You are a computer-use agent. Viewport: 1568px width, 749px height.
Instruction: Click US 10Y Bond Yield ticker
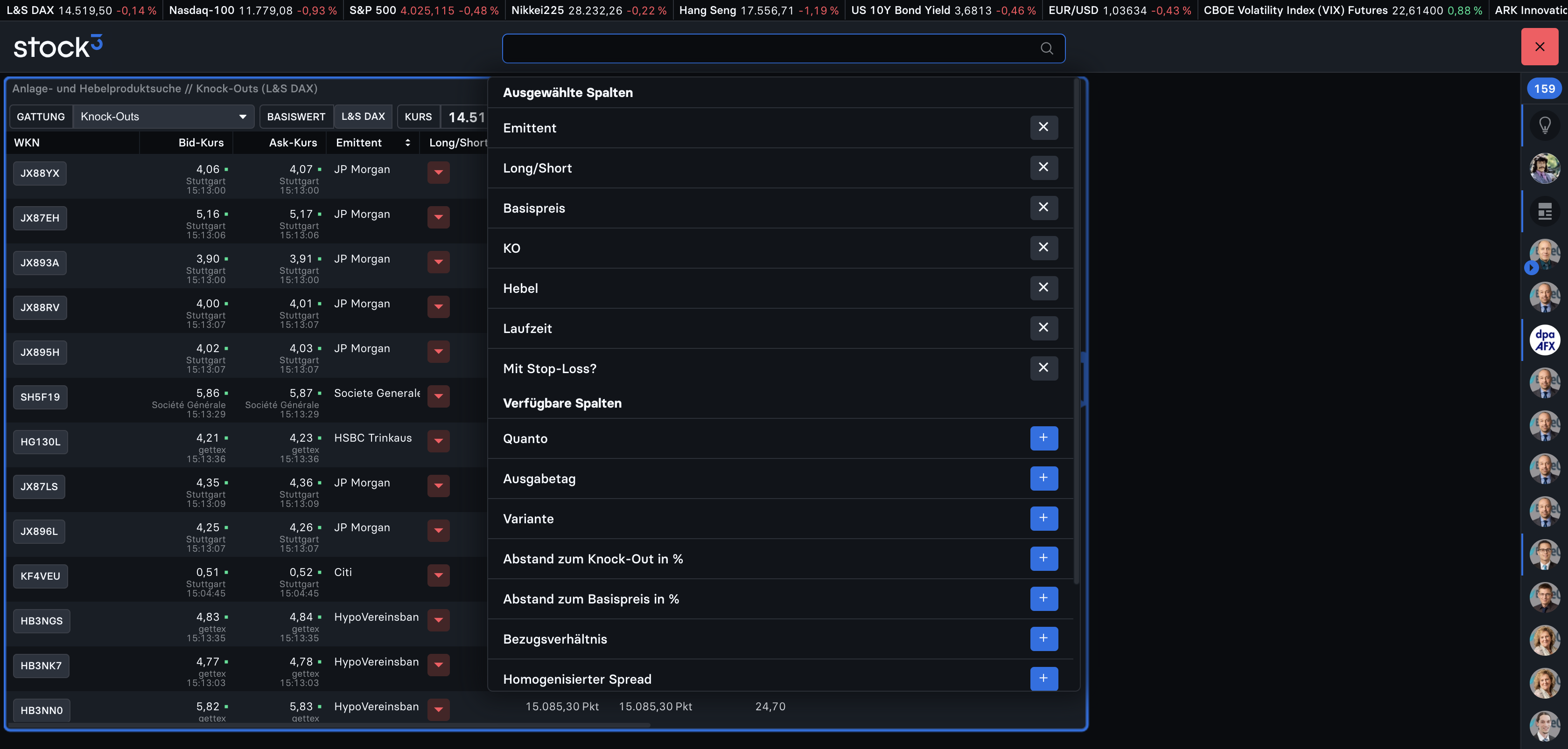tap(943, 10)
